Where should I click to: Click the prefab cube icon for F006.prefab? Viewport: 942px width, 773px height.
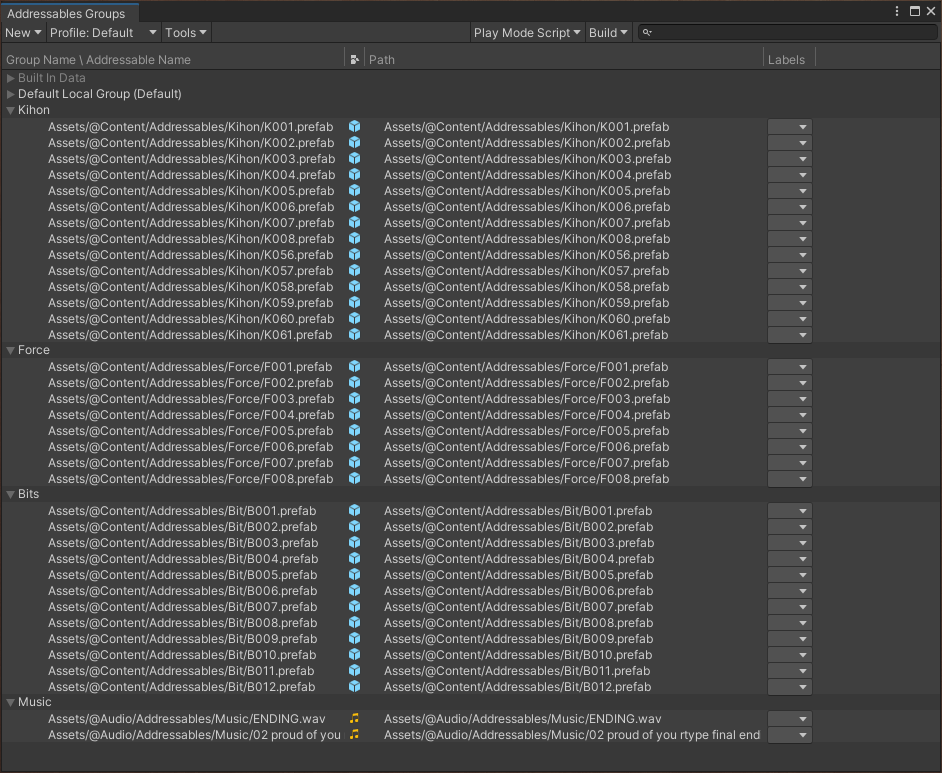point(354,446)
